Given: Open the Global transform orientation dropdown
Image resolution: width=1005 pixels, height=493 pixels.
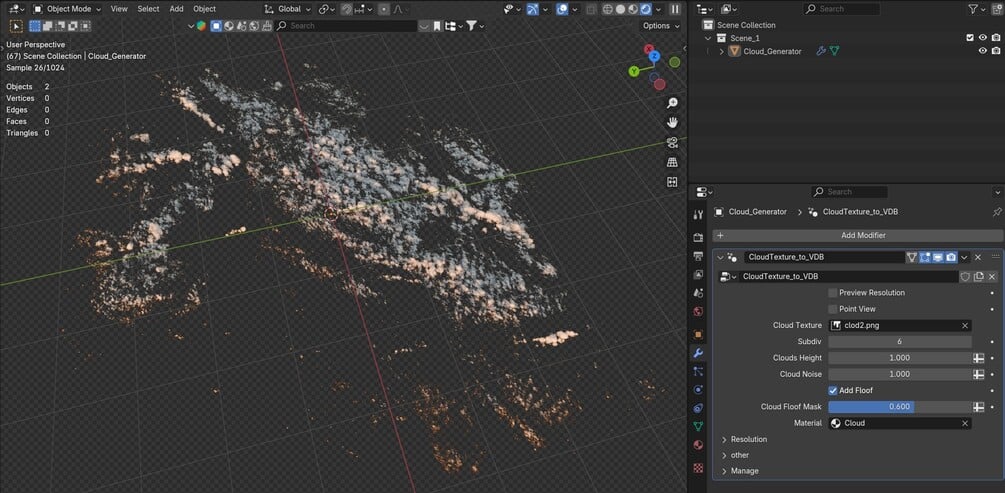Looking at the screenshot, I should [288, 9].
